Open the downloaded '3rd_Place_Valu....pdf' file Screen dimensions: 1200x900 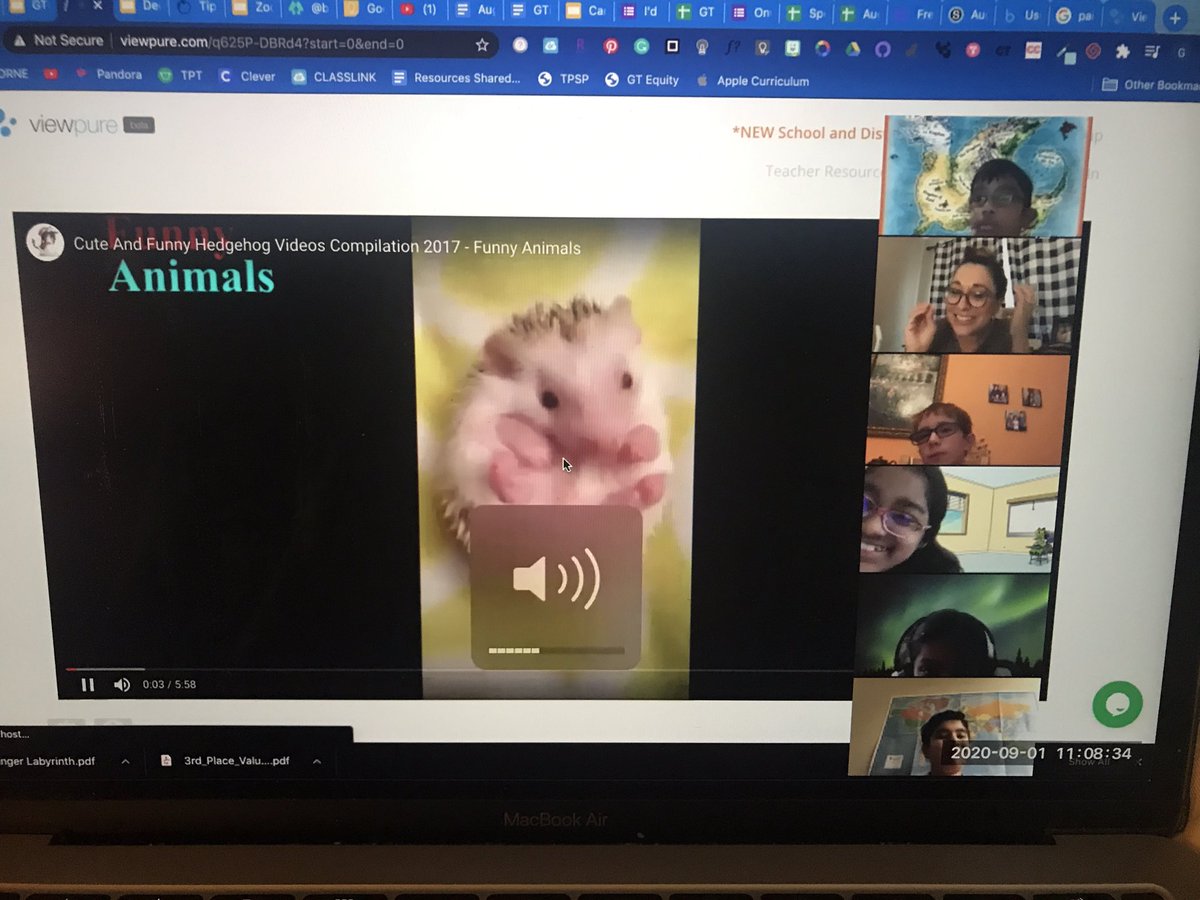(227, 761)
